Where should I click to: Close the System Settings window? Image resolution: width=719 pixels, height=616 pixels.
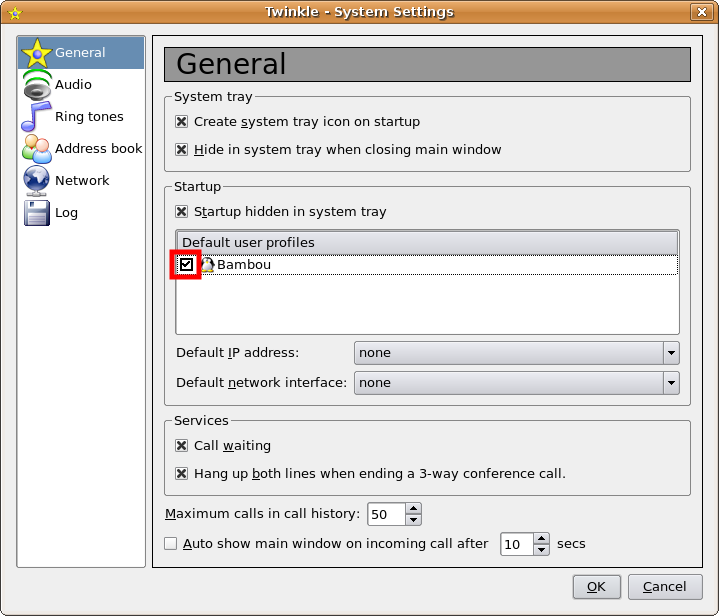pyautogui.click(x=702, y=12)
